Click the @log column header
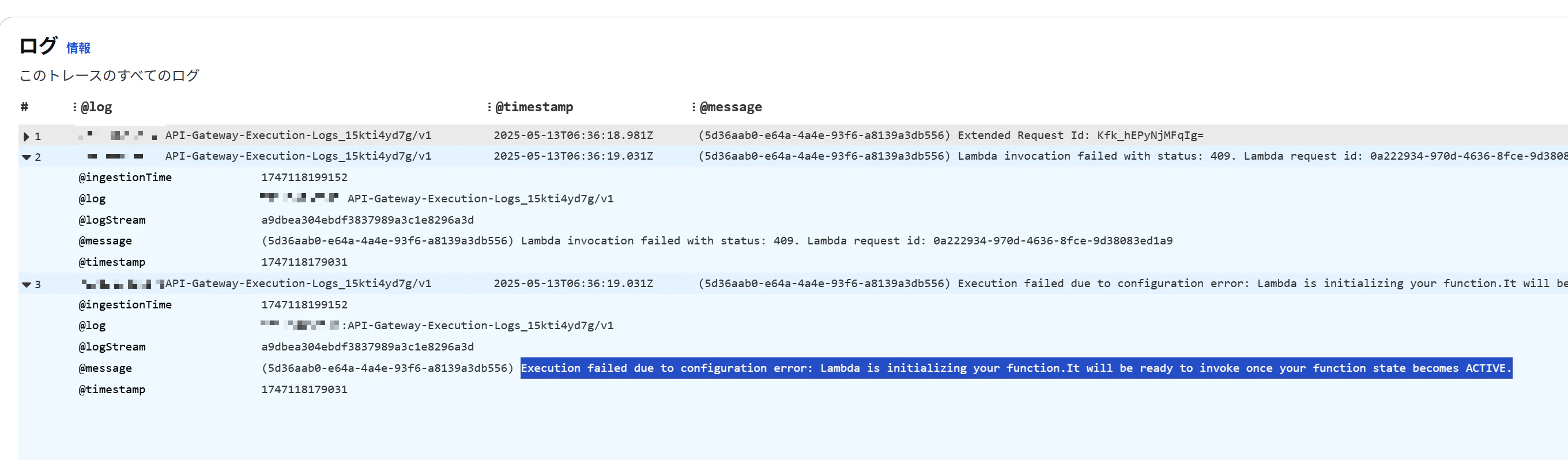 (x=96, y=107)
